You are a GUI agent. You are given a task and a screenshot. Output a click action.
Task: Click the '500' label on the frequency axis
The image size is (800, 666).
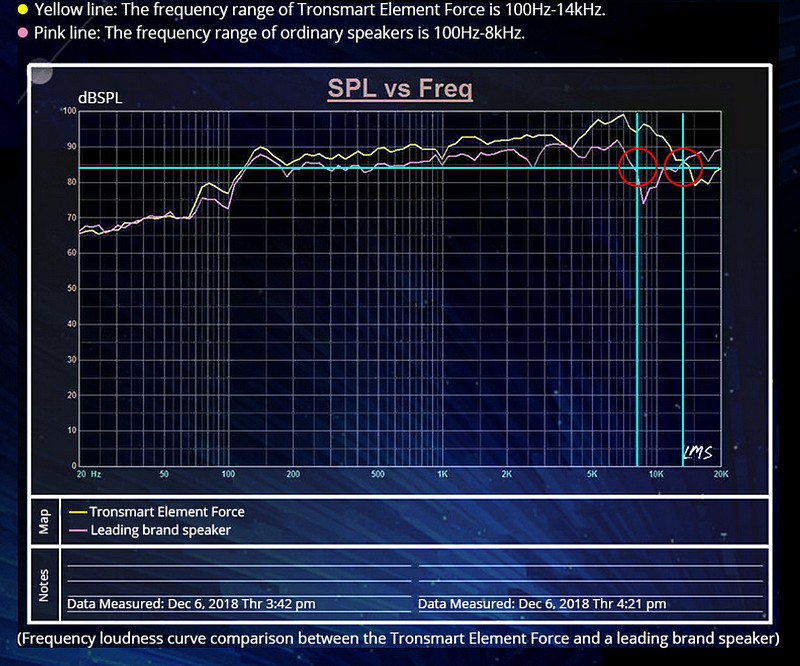378,474
